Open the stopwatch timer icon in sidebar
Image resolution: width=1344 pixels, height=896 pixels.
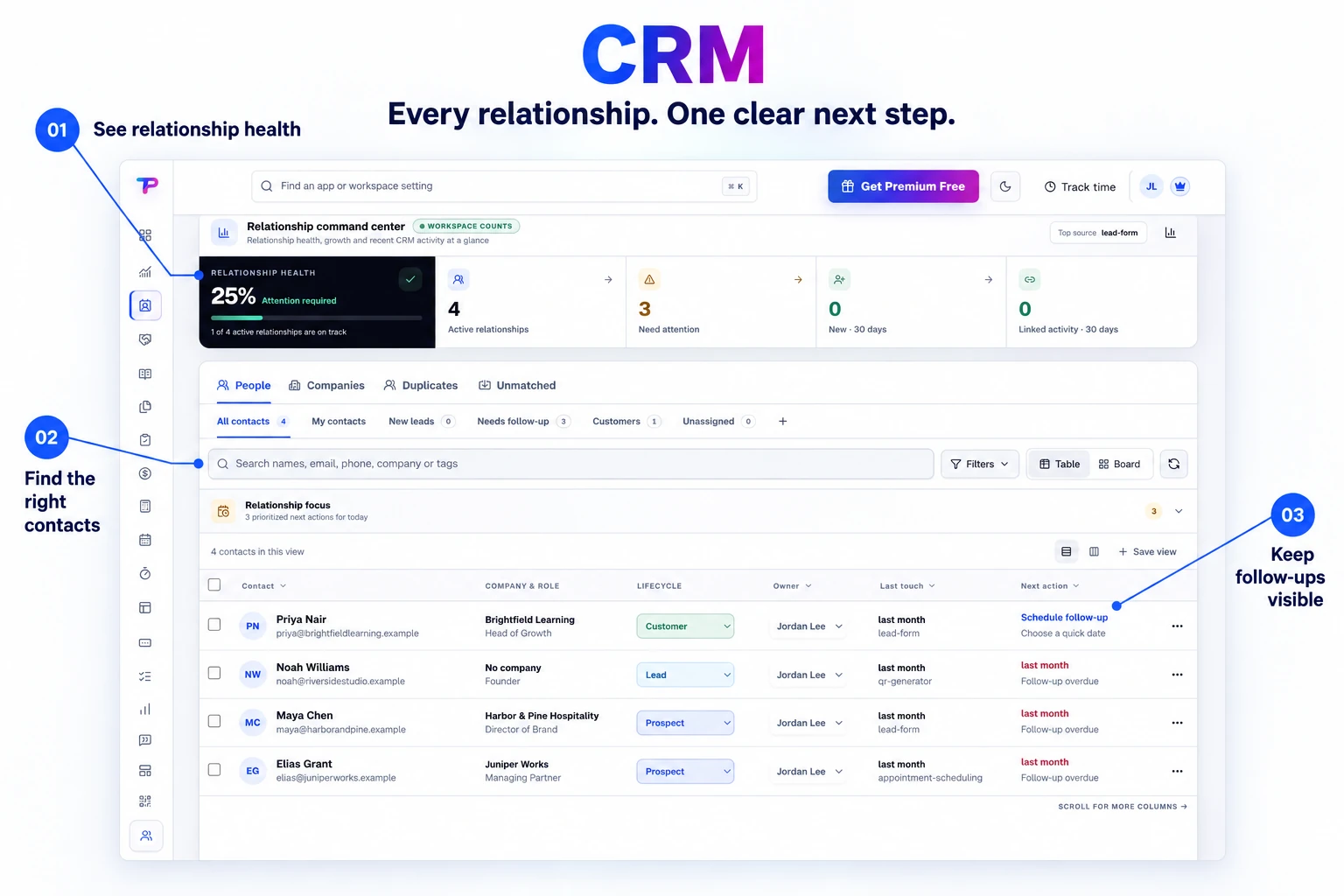(145, 573)
